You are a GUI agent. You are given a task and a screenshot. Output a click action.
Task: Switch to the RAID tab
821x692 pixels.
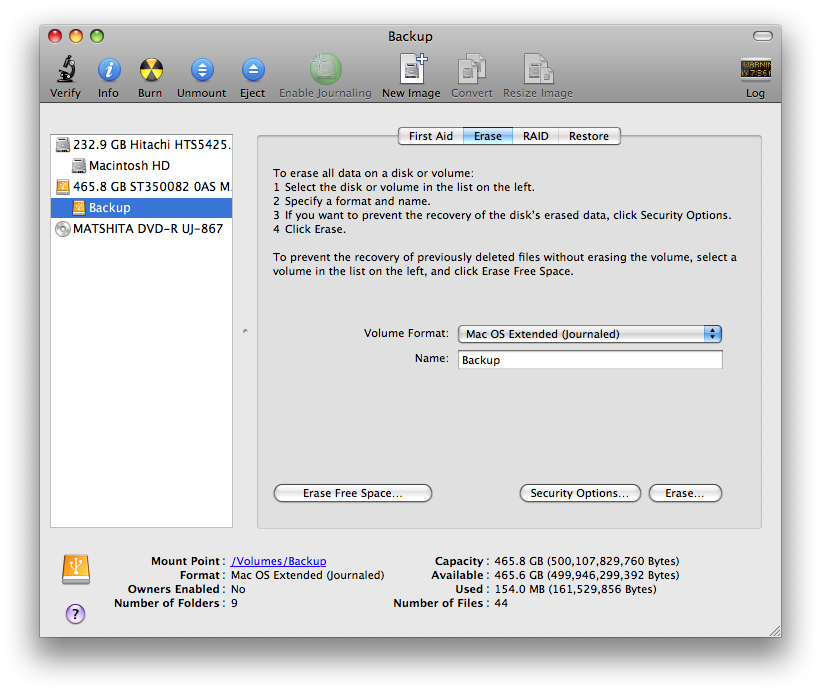(x=536, y=136)
